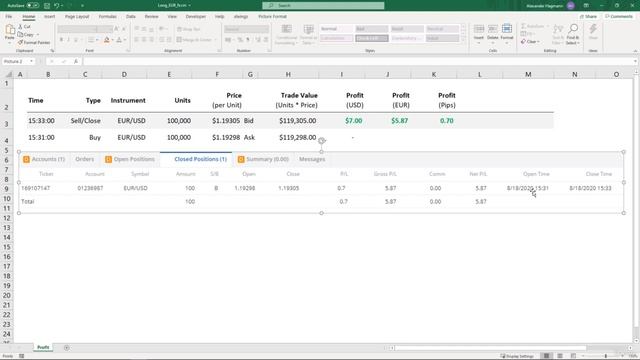Click the Save icon in title bar
The height and width of the screenshot is (360, 640).
point(47,6)
